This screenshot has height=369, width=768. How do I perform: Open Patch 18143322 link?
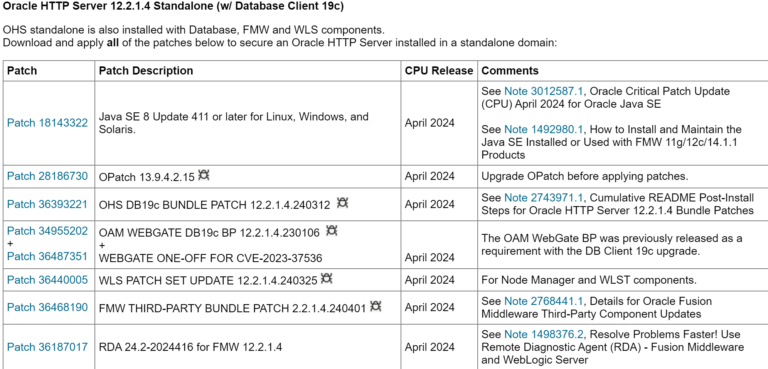pos(48,123)
